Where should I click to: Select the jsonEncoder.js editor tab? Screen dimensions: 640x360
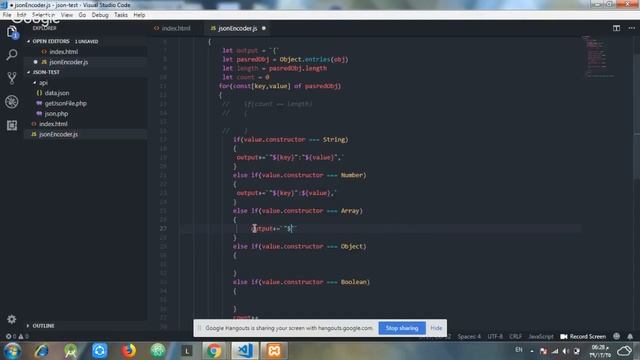tap(238, 28)
